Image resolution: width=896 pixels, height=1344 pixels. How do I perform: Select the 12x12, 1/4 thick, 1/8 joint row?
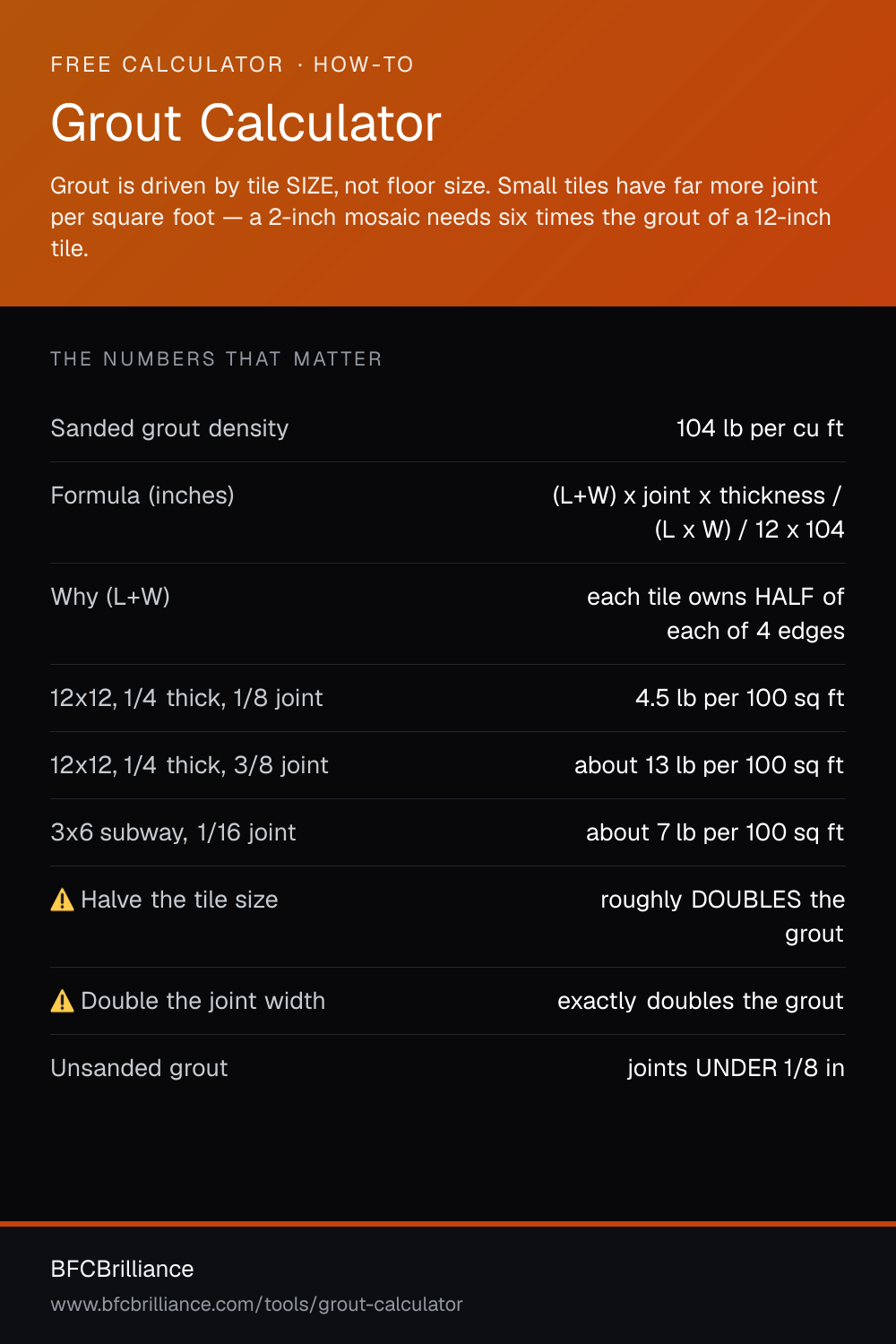(448, 698)
